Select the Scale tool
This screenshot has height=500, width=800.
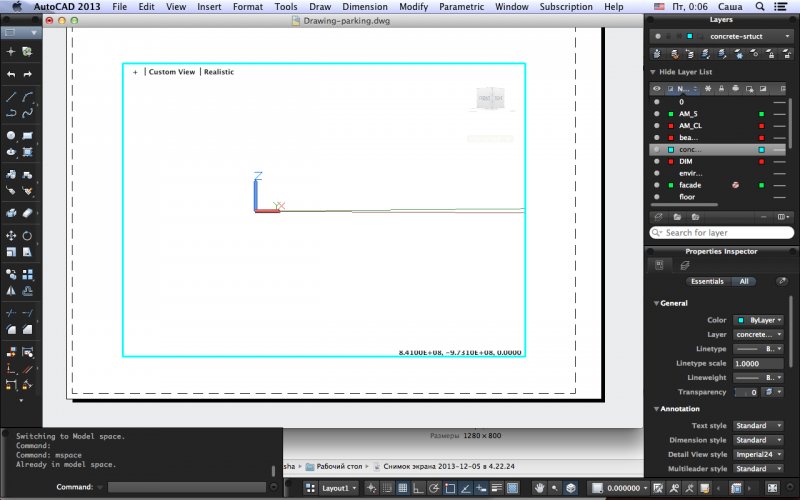click(x=11, y=252)
